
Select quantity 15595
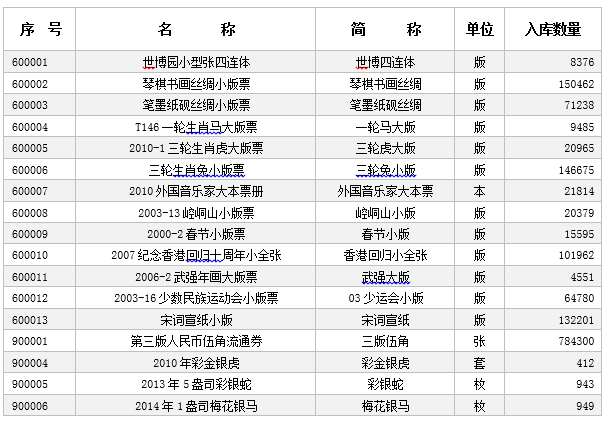[x=579, y=234]
